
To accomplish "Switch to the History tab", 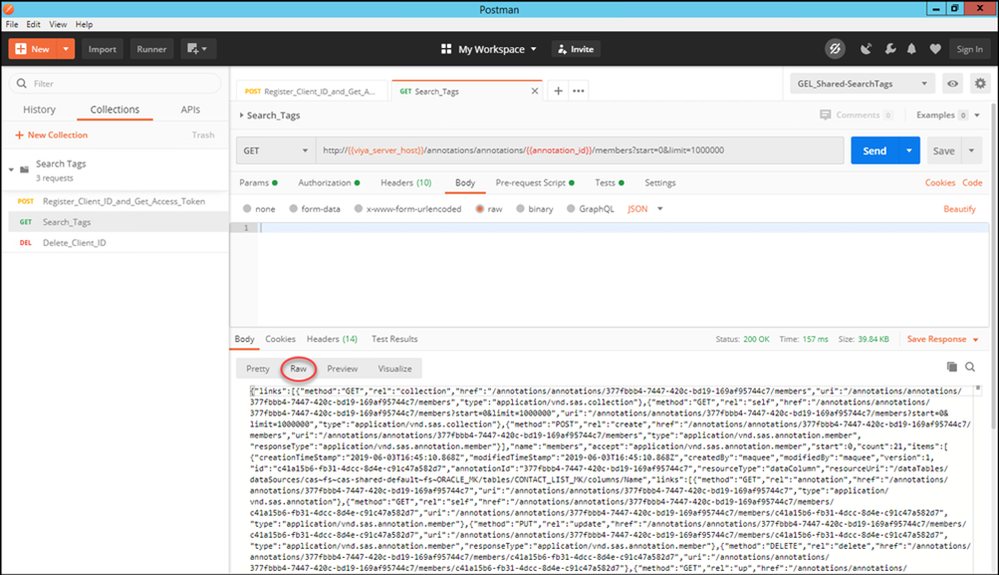I will (x=40, y=110).
